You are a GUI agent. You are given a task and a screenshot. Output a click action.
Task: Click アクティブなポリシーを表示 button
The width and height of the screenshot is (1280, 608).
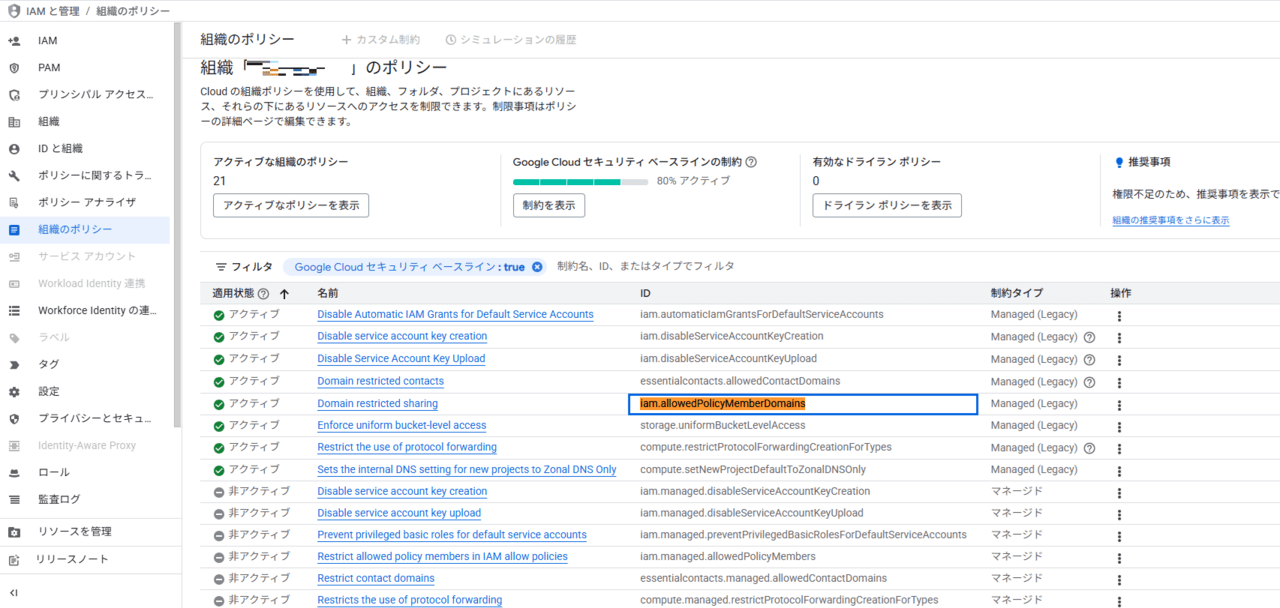[291, 206]
